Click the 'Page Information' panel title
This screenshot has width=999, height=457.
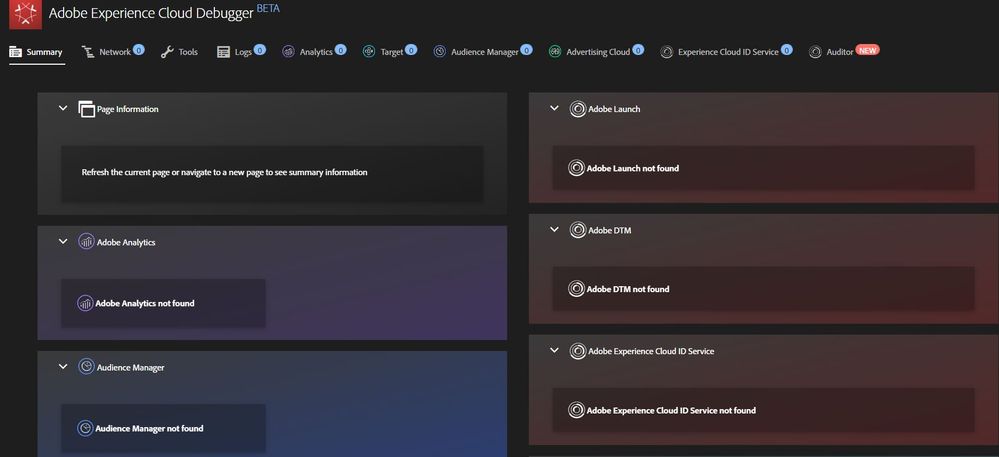(127, 109)
